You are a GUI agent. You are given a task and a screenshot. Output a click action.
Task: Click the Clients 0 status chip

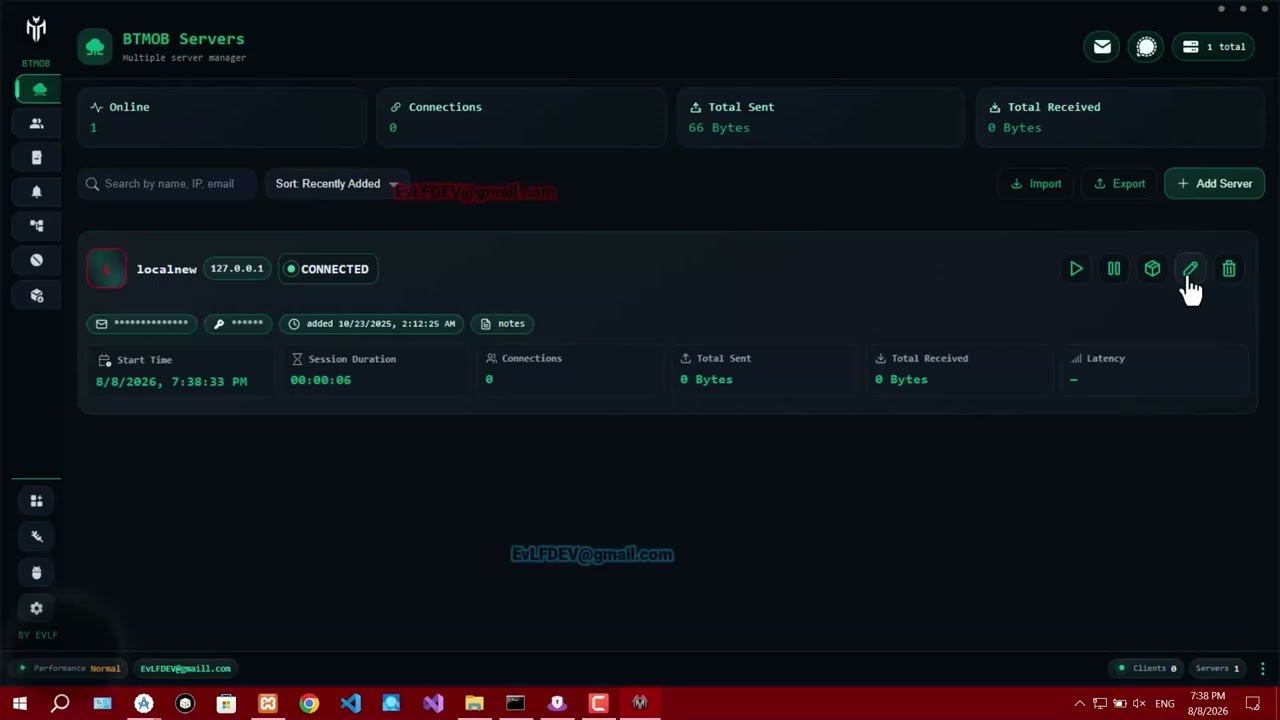[1147, 668]
